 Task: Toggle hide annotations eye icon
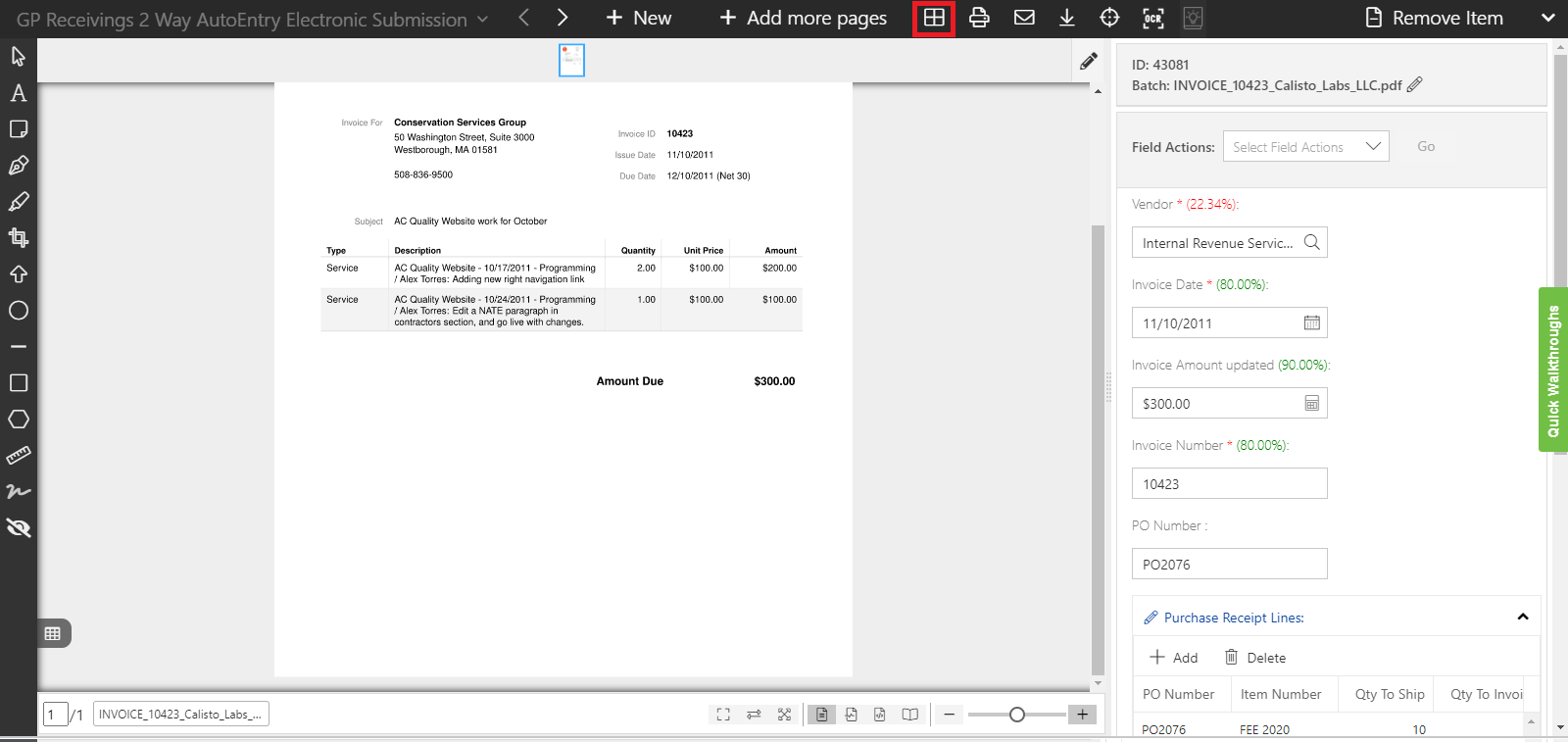click(19, 528)
